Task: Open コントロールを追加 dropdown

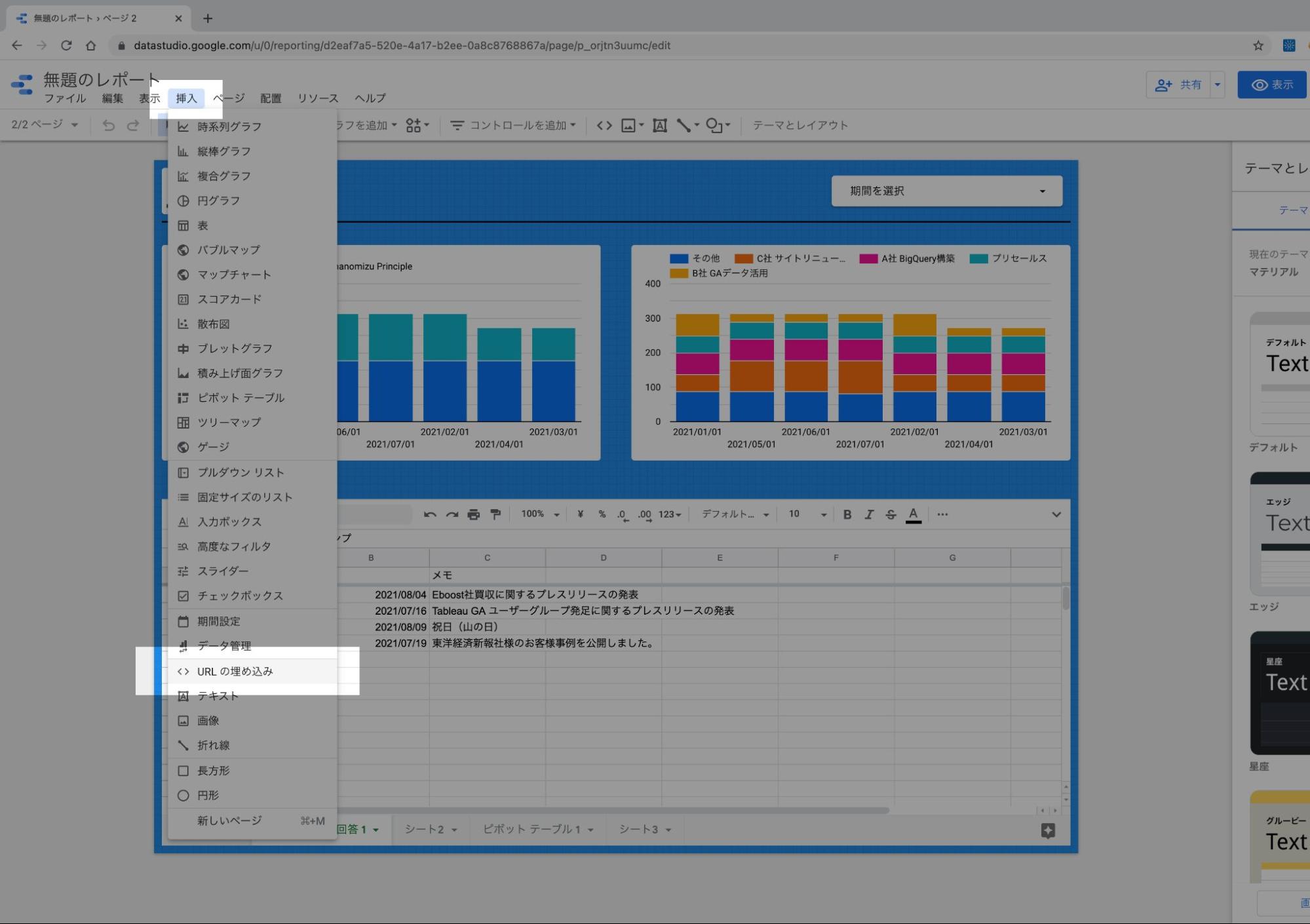Action: click(513, 125)
